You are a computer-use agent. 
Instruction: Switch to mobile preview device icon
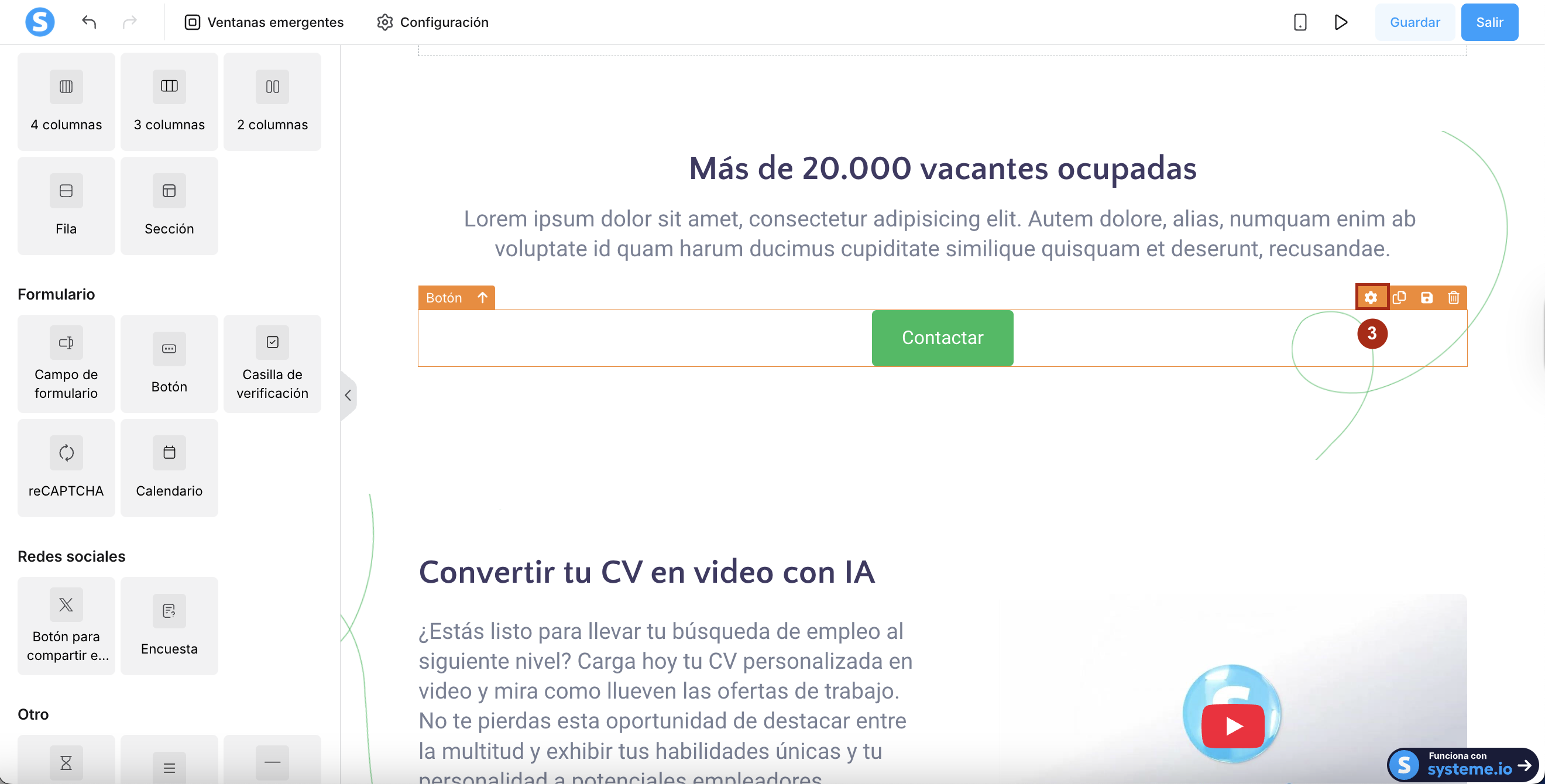tap(1300, 22)
